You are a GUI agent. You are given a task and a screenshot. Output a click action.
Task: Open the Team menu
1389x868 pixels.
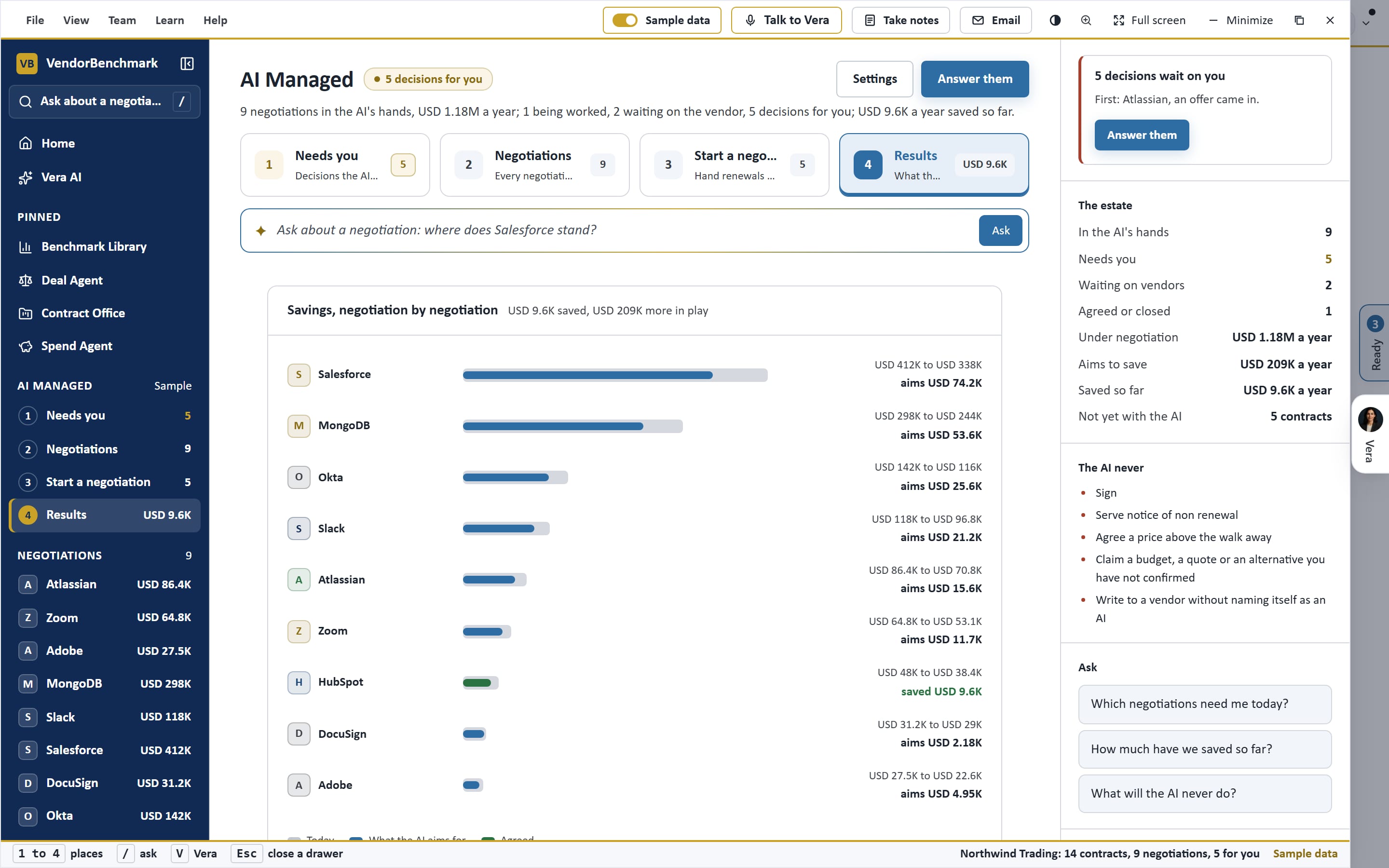[122, 20]
